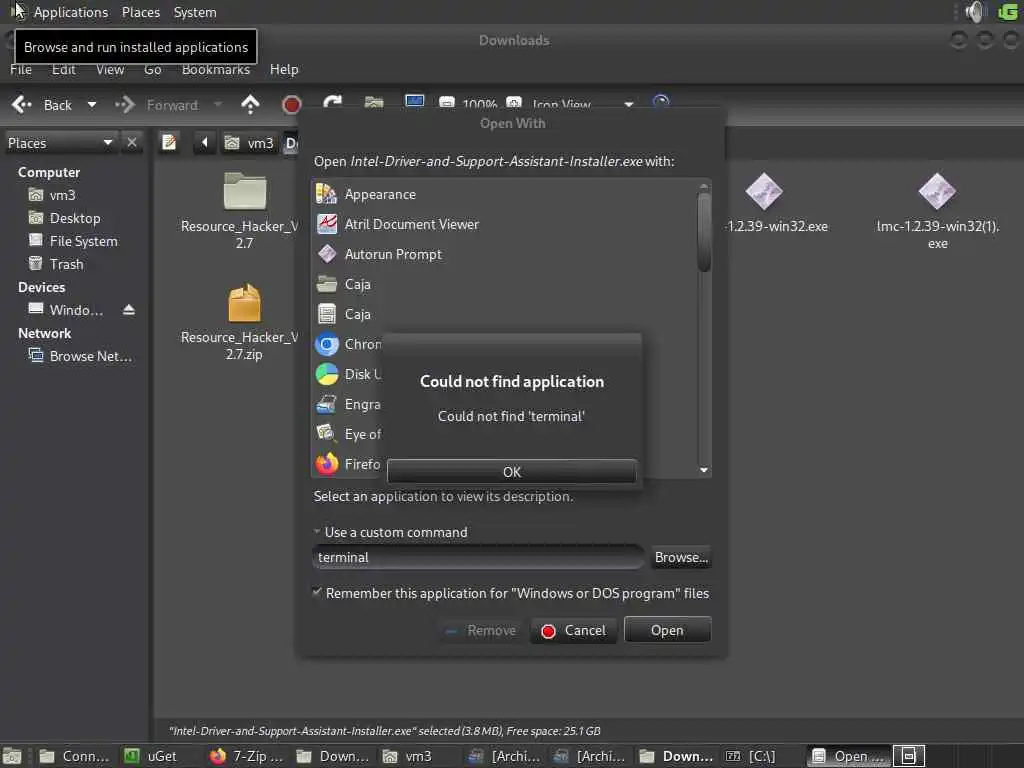Select lmc-1.2.39-win32(1).exe file
This screenshot has width=1024, height=768.
(937, 210)
